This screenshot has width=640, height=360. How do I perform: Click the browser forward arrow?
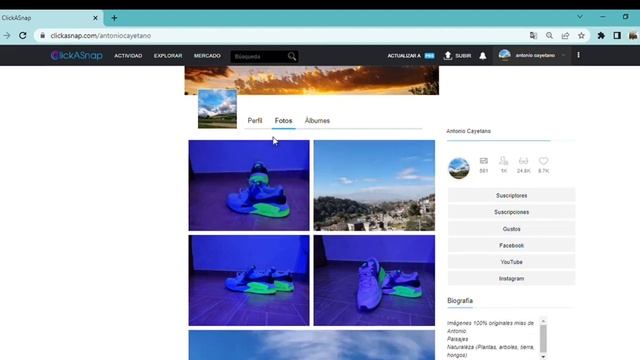7,36
